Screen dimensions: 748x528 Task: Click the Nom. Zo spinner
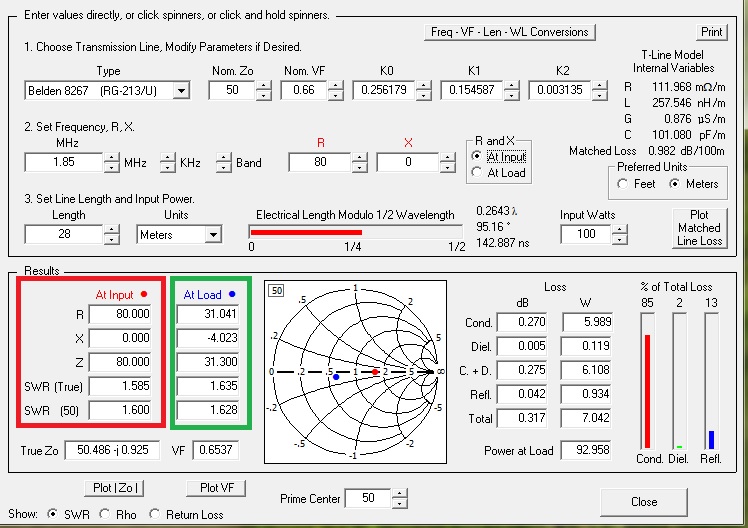tap(263, 90)
